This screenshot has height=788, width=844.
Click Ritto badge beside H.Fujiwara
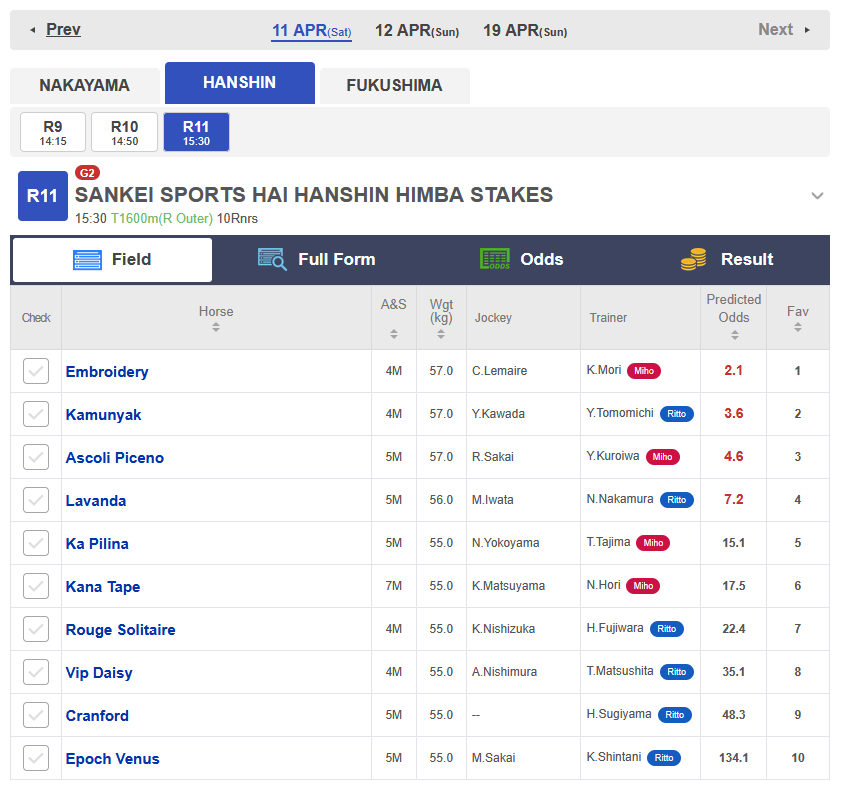coord(667,629)
